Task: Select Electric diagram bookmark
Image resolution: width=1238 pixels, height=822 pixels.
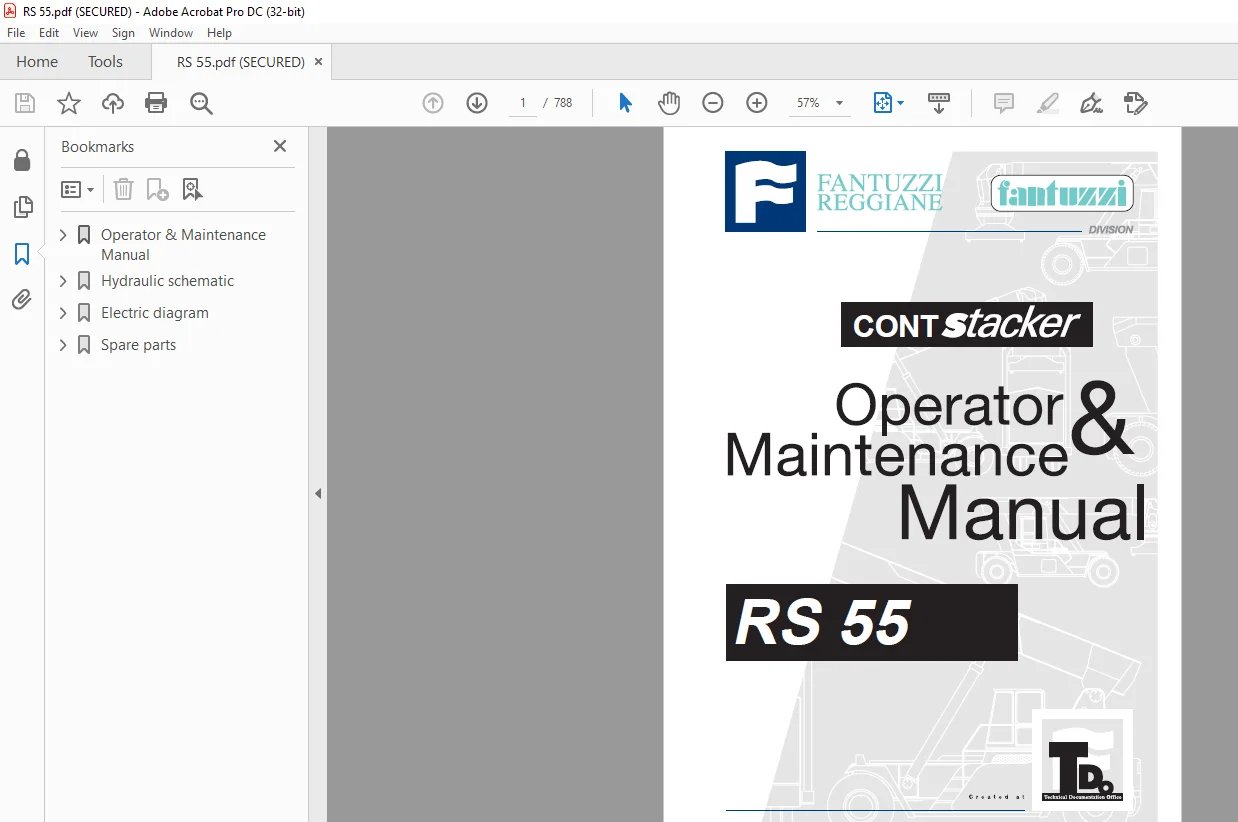Action: tap(155, 313)
